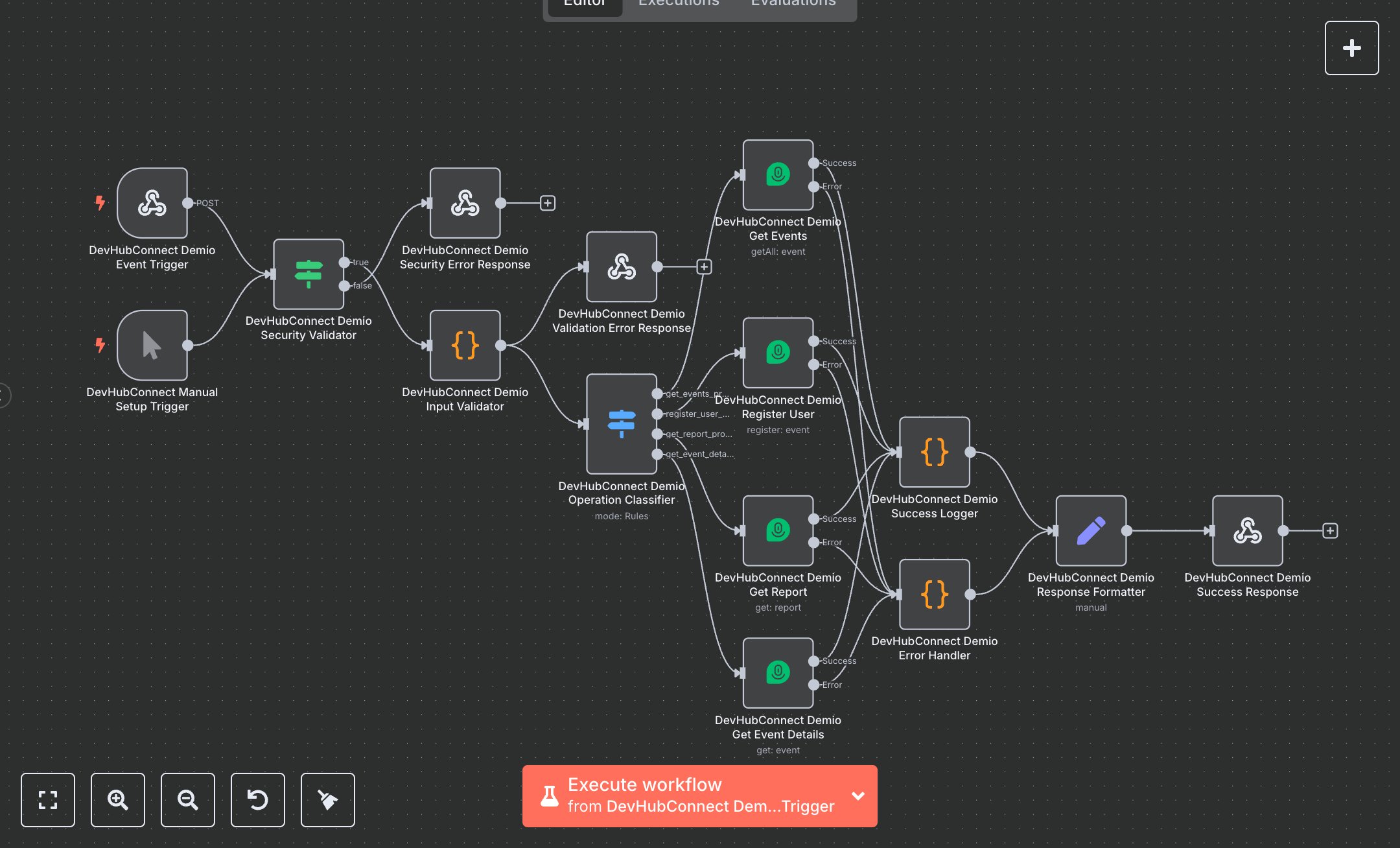Open the Get Events Demio node

777,173
